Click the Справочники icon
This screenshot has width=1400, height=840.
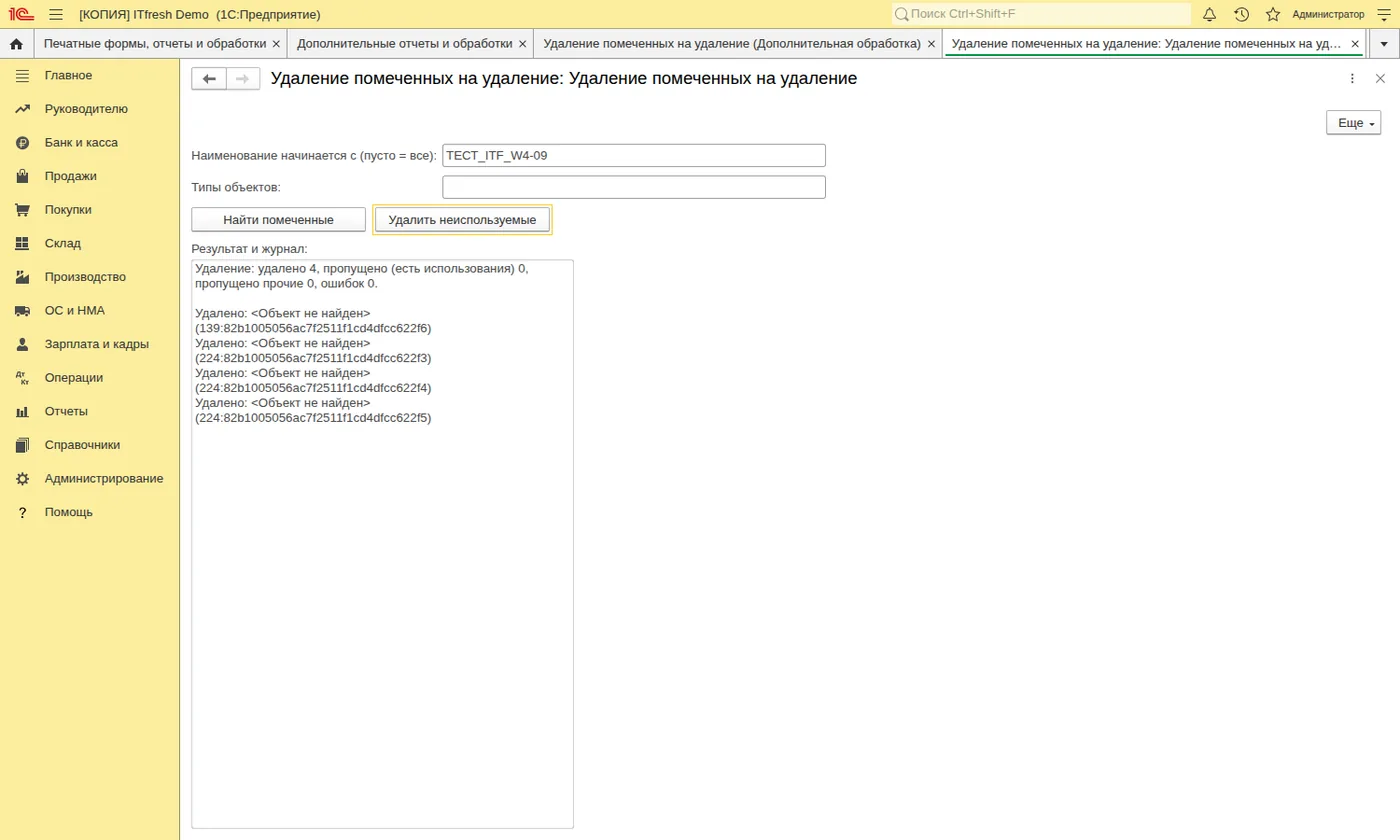point(22,445)
